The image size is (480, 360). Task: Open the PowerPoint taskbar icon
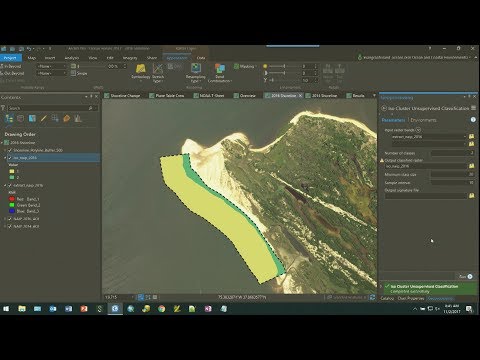(84, 309)
